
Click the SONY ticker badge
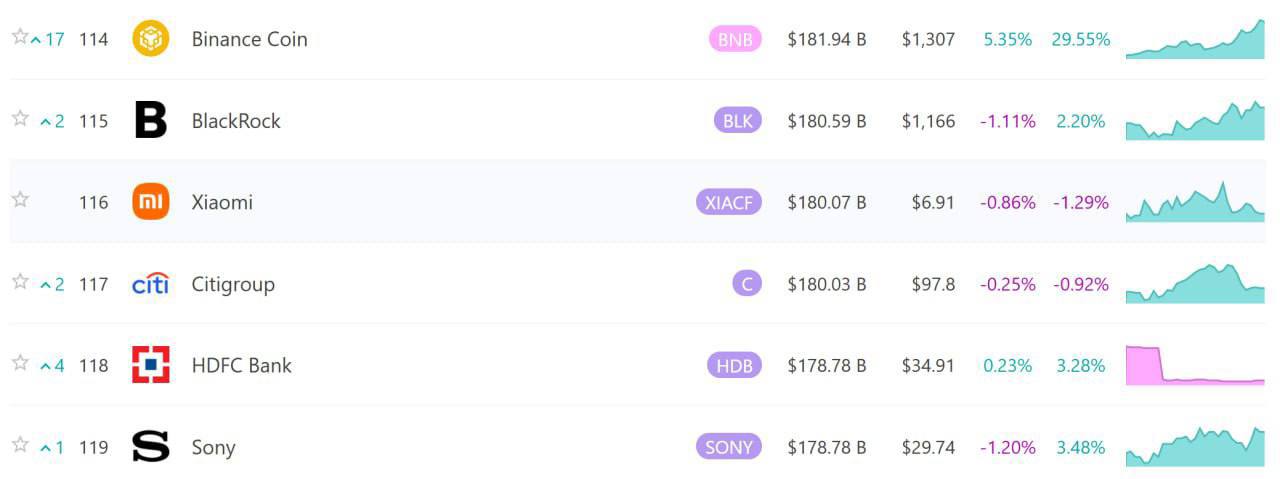[728, 447]
